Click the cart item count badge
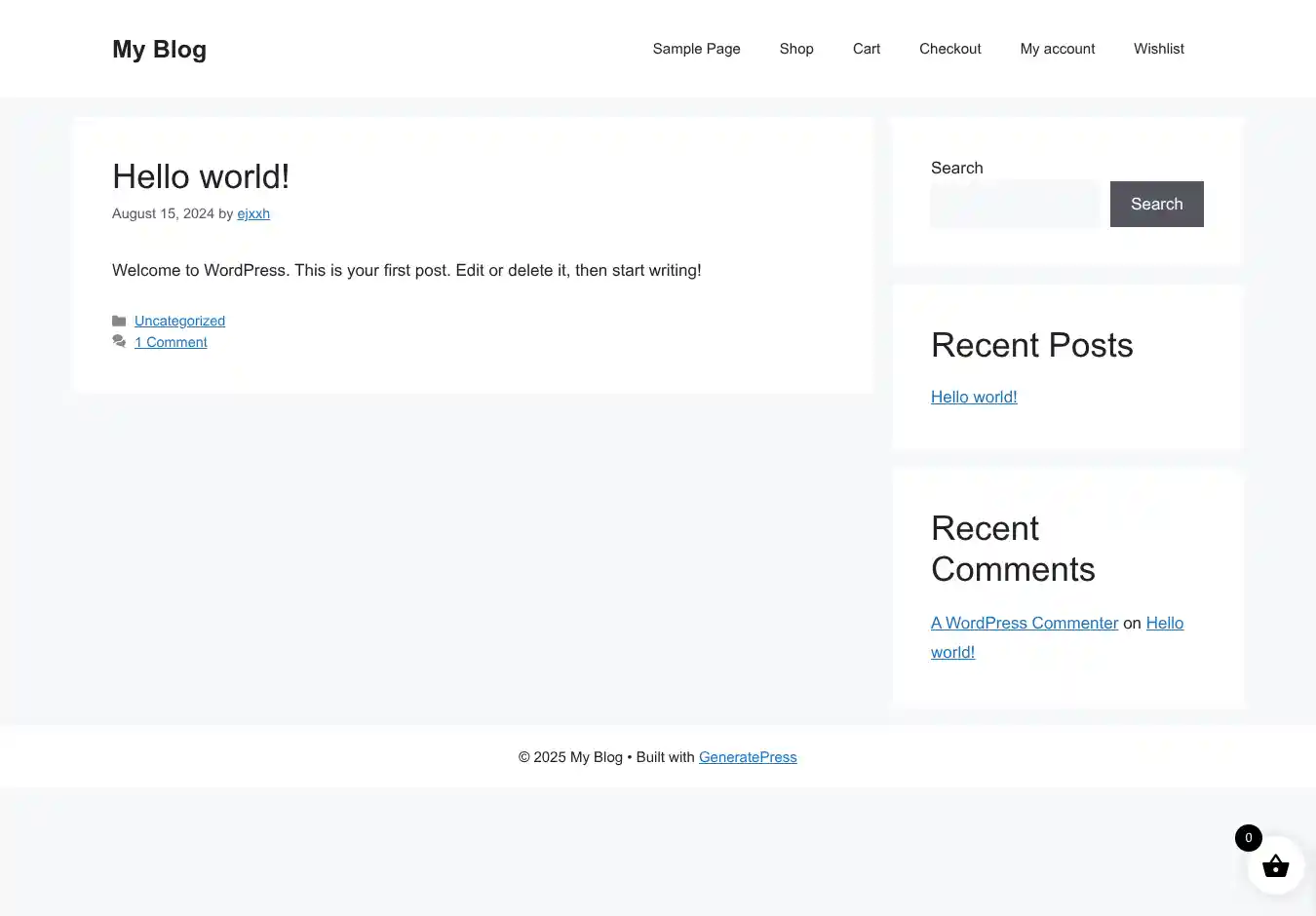Screen dimensions: 1316x916 click(x=1248, y=838)
